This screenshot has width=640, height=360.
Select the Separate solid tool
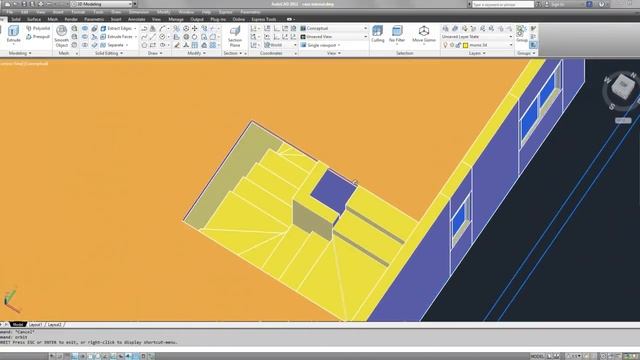113,45
